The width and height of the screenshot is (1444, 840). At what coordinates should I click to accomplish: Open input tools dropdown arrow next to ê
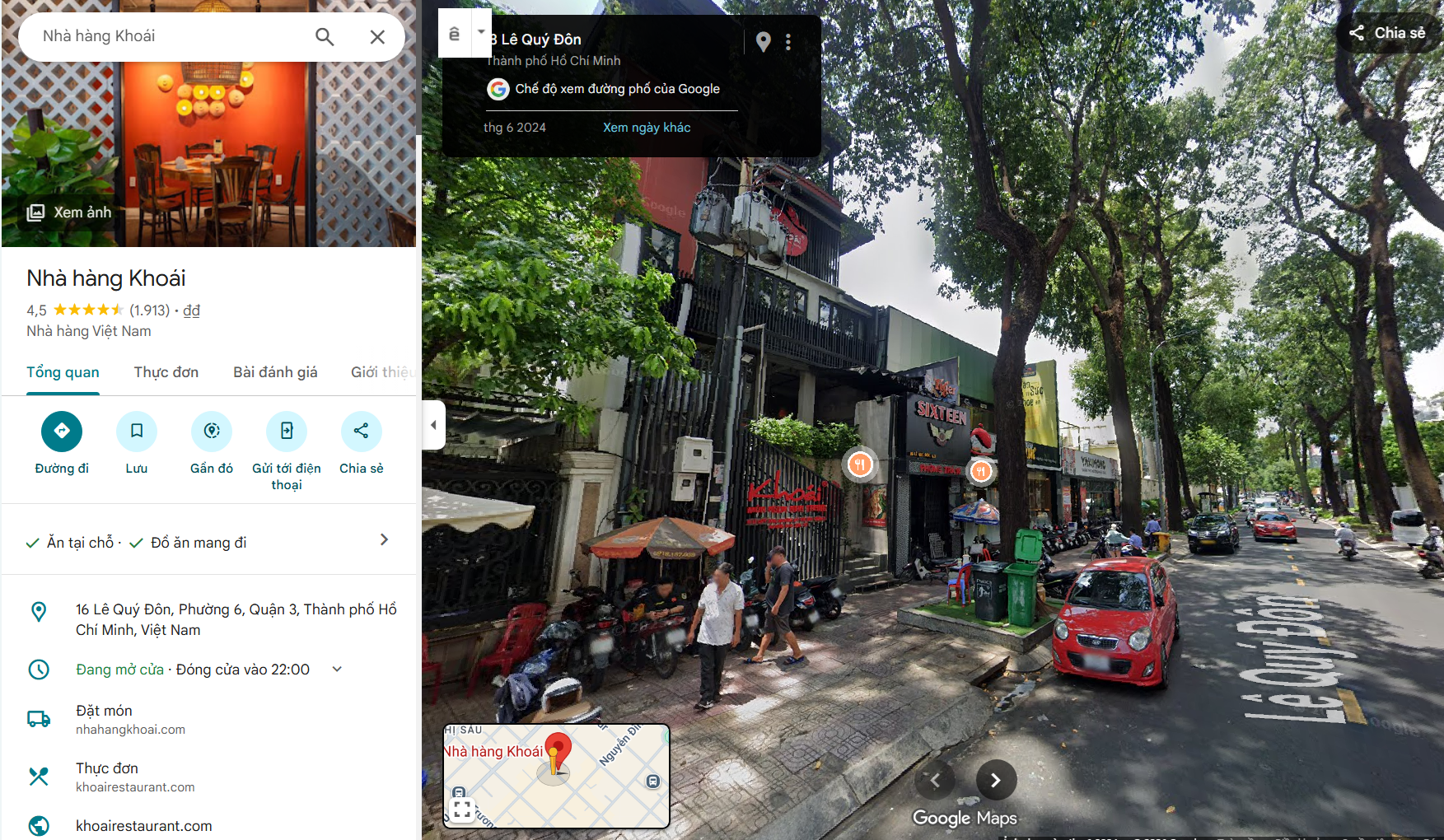click(481, 32)
